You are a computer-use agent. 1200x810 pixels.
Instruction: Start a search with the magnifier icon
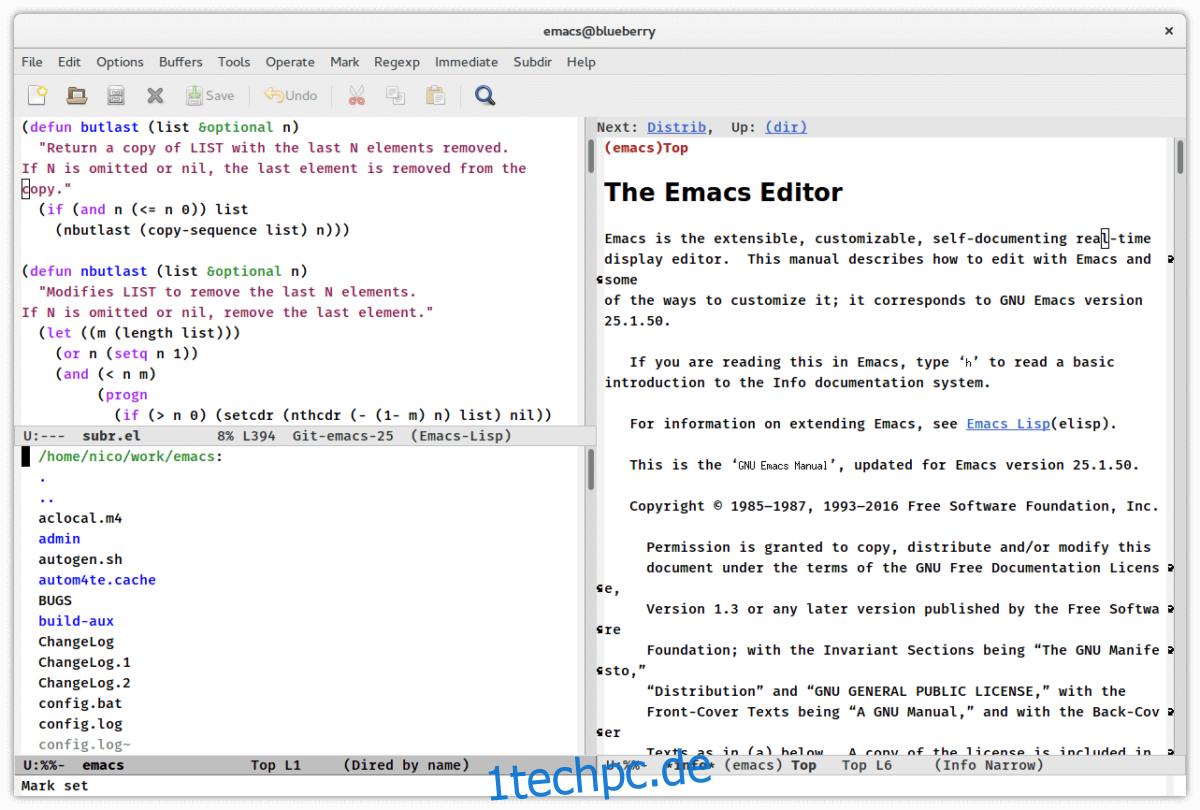pyautogui.click(x=485, y=96)
